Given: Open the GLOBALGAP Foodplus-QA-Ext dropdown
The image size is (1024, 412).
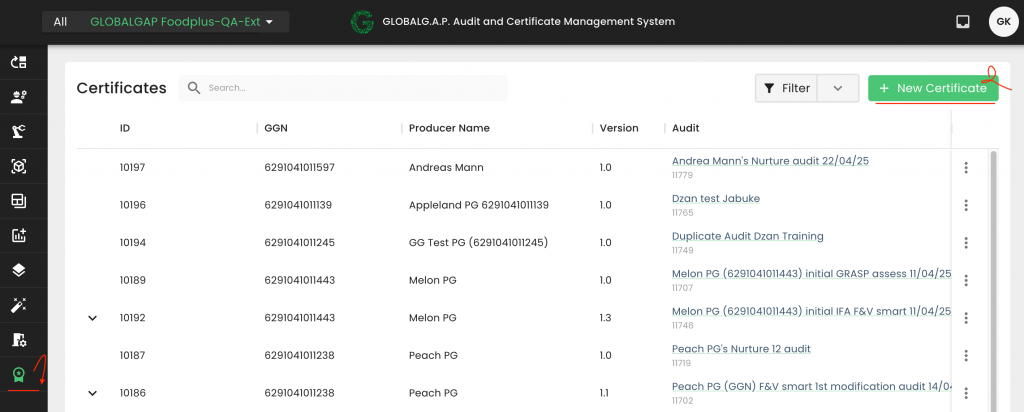Looking at the screenshot, I should click(181, 22).
